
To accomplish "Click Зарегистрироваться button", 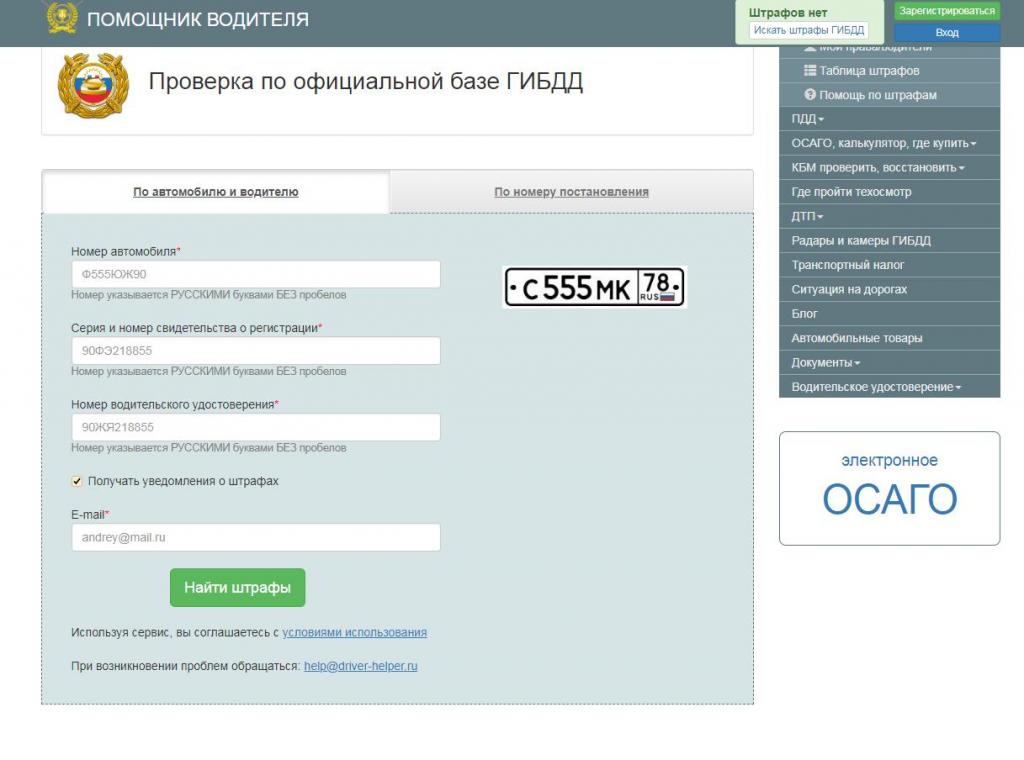I will pos(947,11).
